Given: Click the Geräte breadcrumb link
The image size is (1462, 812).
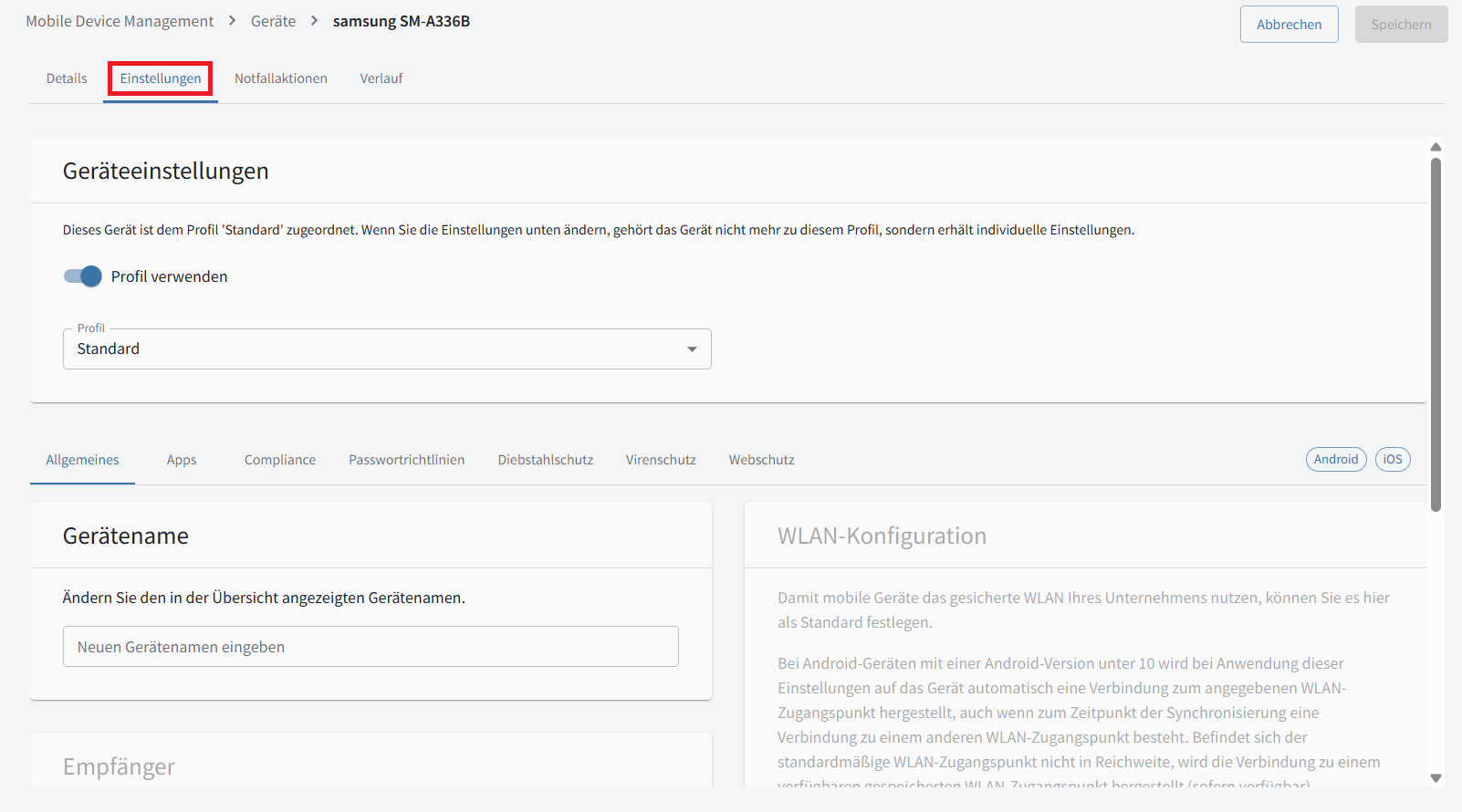Looking at the screenshot, I should click(273, 21).
